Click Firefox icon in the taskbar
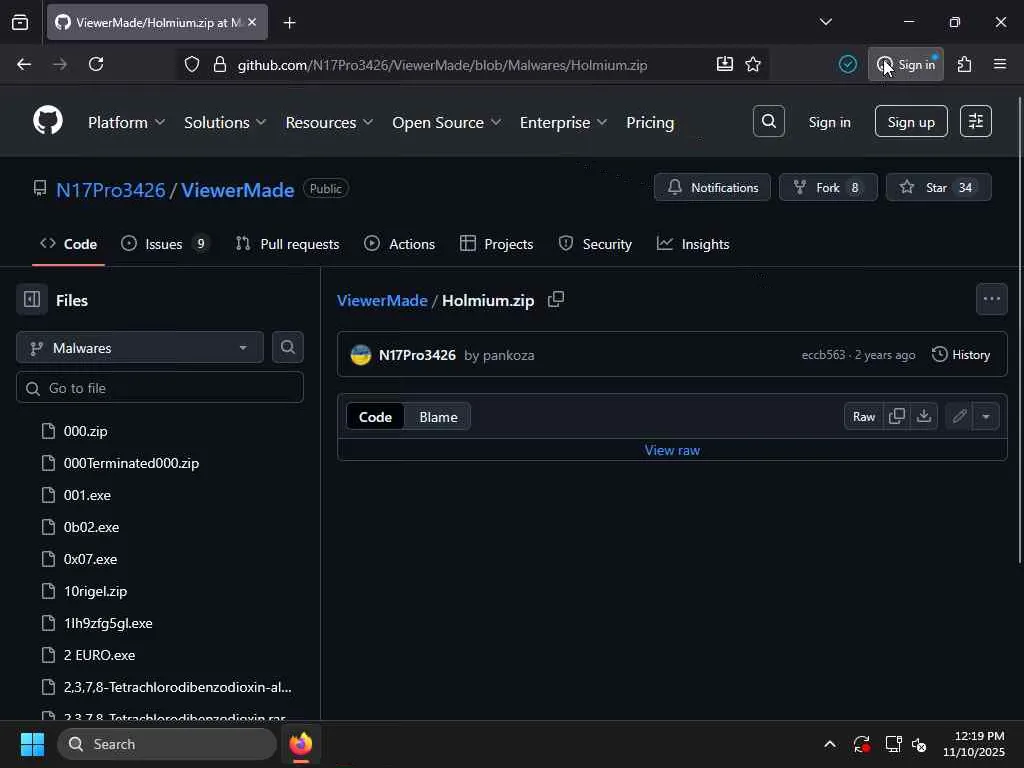 pos(301,744)
